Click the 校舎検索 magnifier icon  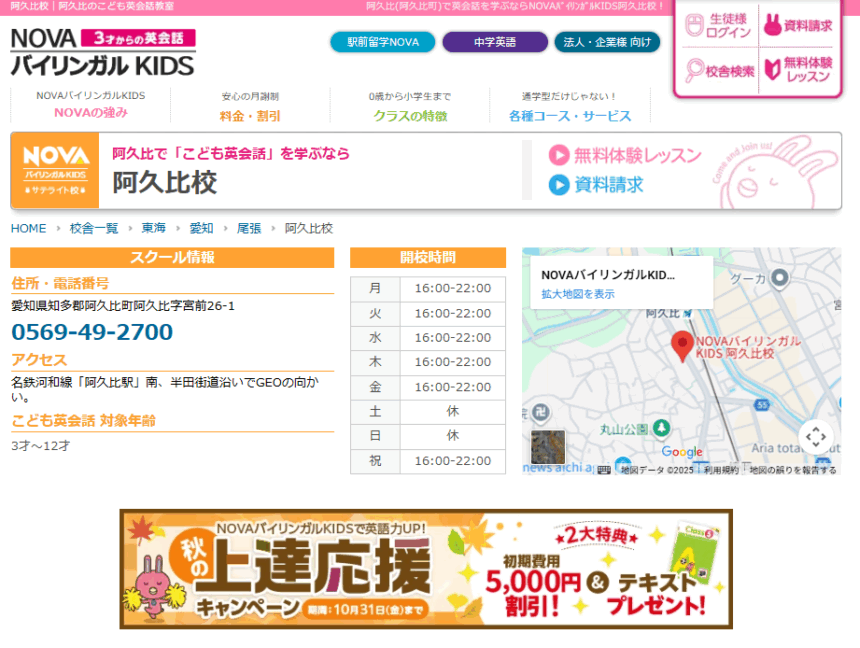pyautogui.click(x=694, y=70)
